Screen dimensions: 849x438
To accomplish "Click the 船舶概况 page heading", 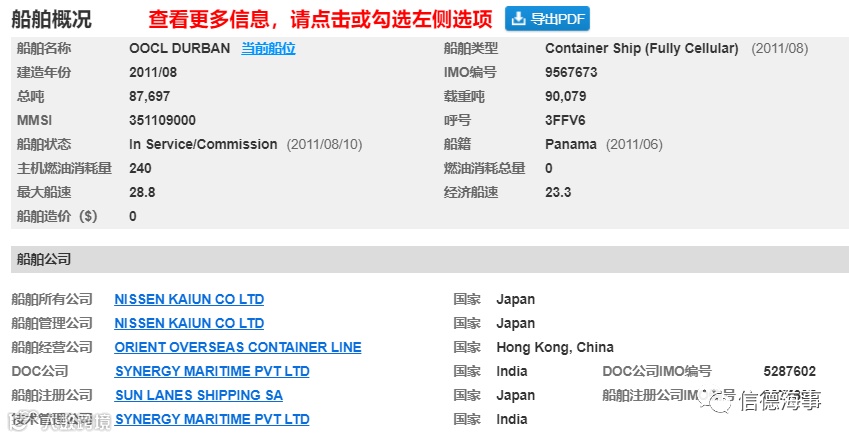I will pos(51,19).
